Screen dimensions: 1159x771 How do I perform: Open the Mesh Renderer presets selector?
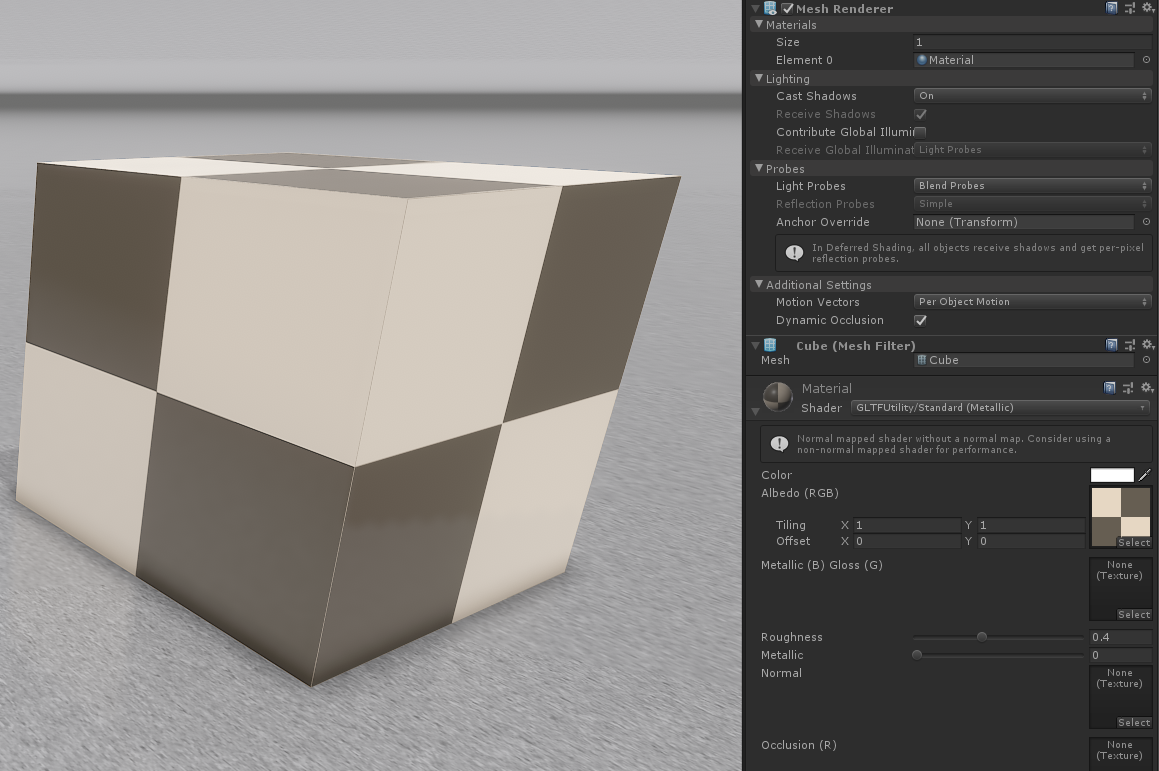1128,8
